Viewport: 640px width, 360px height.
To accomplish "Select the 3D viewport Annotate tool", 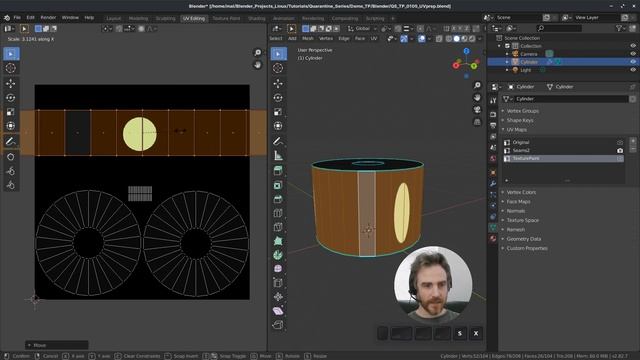I will click(x=278, y=142).
